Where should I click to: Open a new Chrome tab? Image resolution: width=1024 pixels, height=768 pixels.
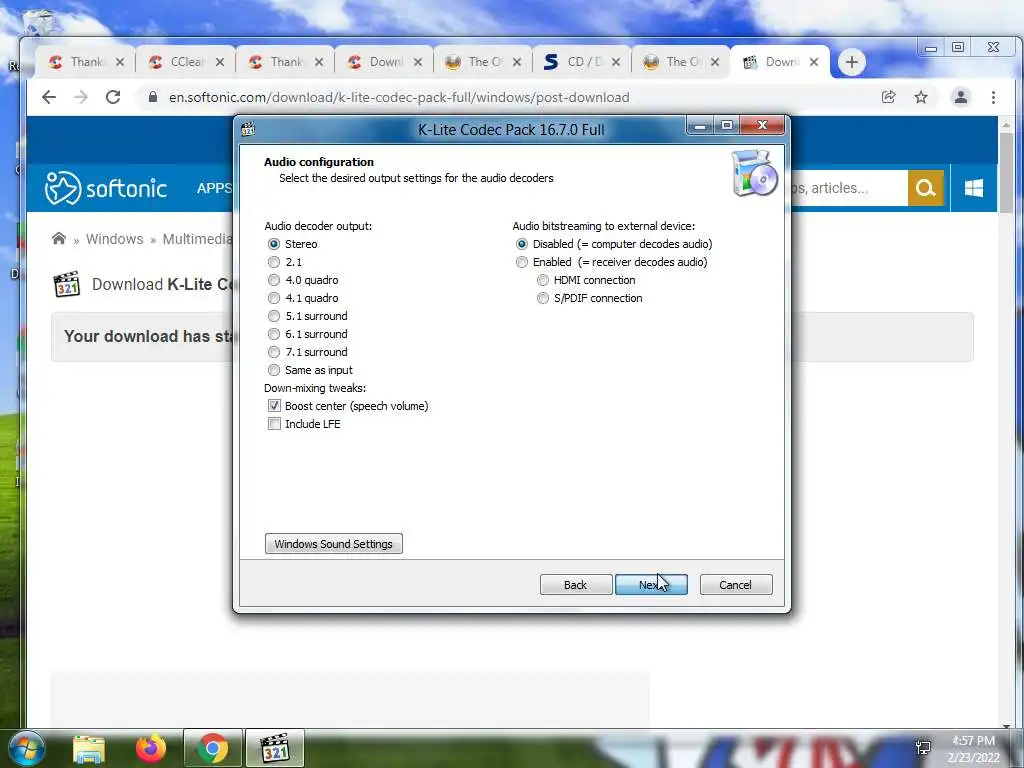(852, 62)
